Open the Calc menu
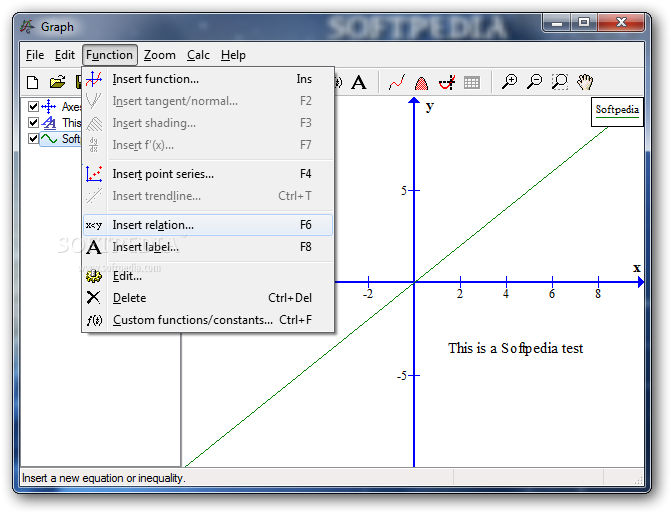The width and height of the screenshot is (672, 514). coord(198,55)
